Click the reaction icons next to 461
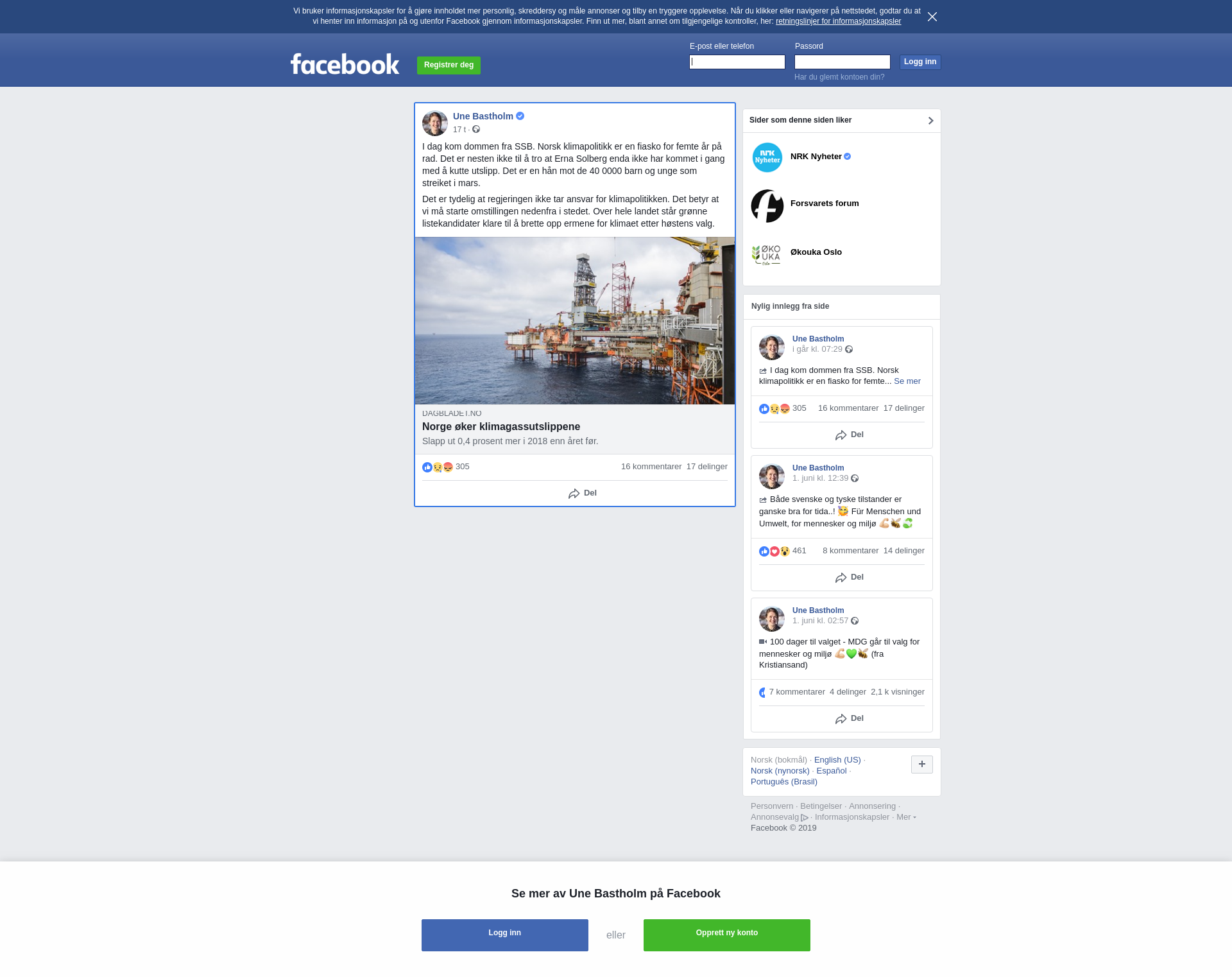Image resolution: width=1232 pixels, height=977 pixels. (x=774, y=551)
